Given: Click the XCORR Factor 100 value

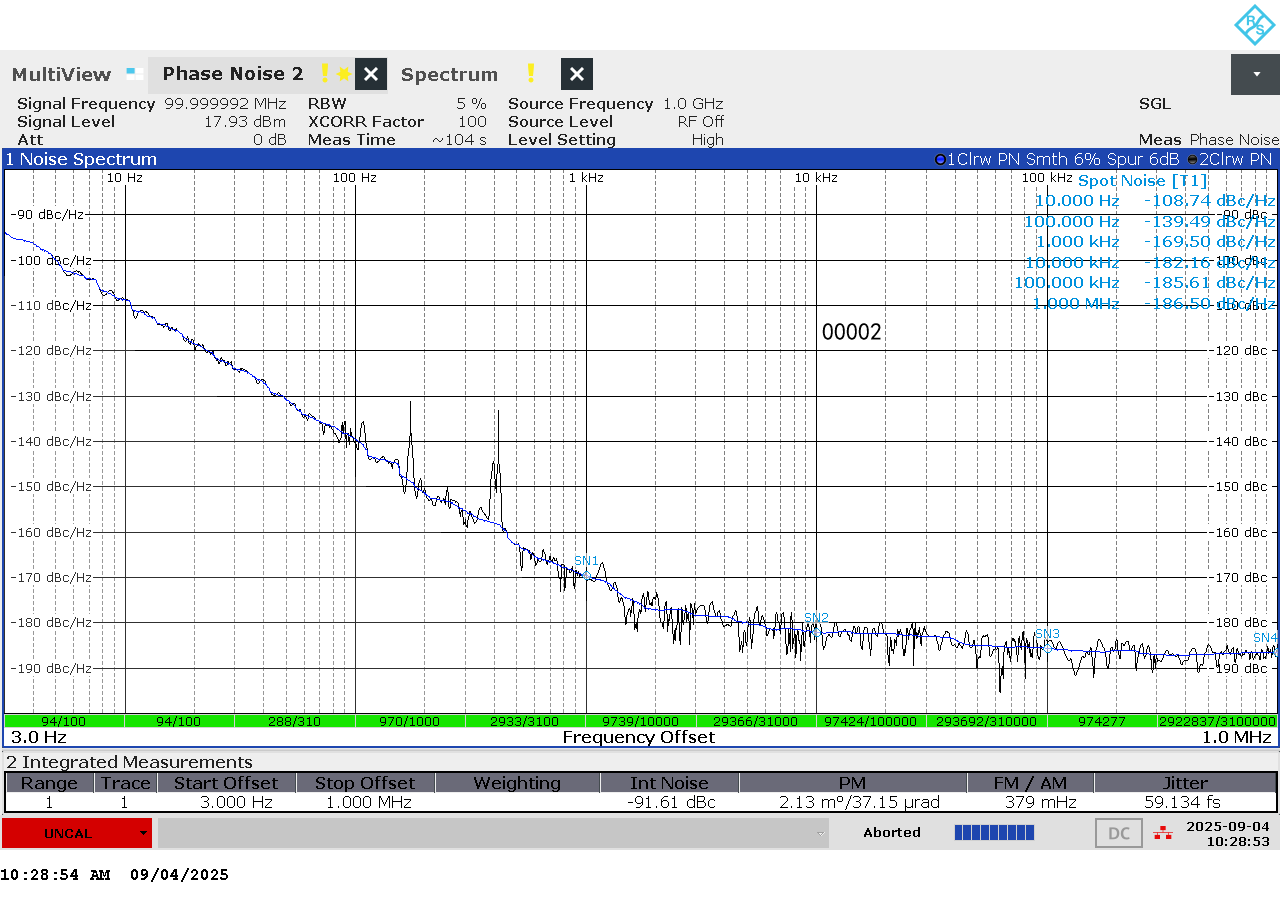Looking at the screenshot, I should 473,122.
